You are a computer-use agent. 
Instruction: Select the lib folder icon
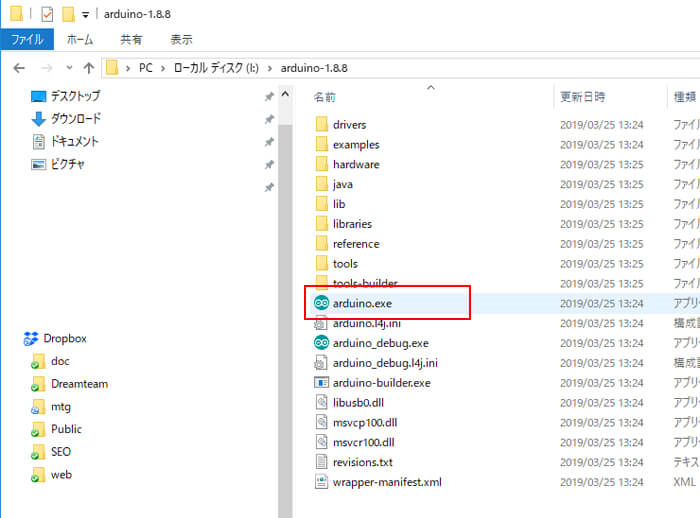[321, 204]
